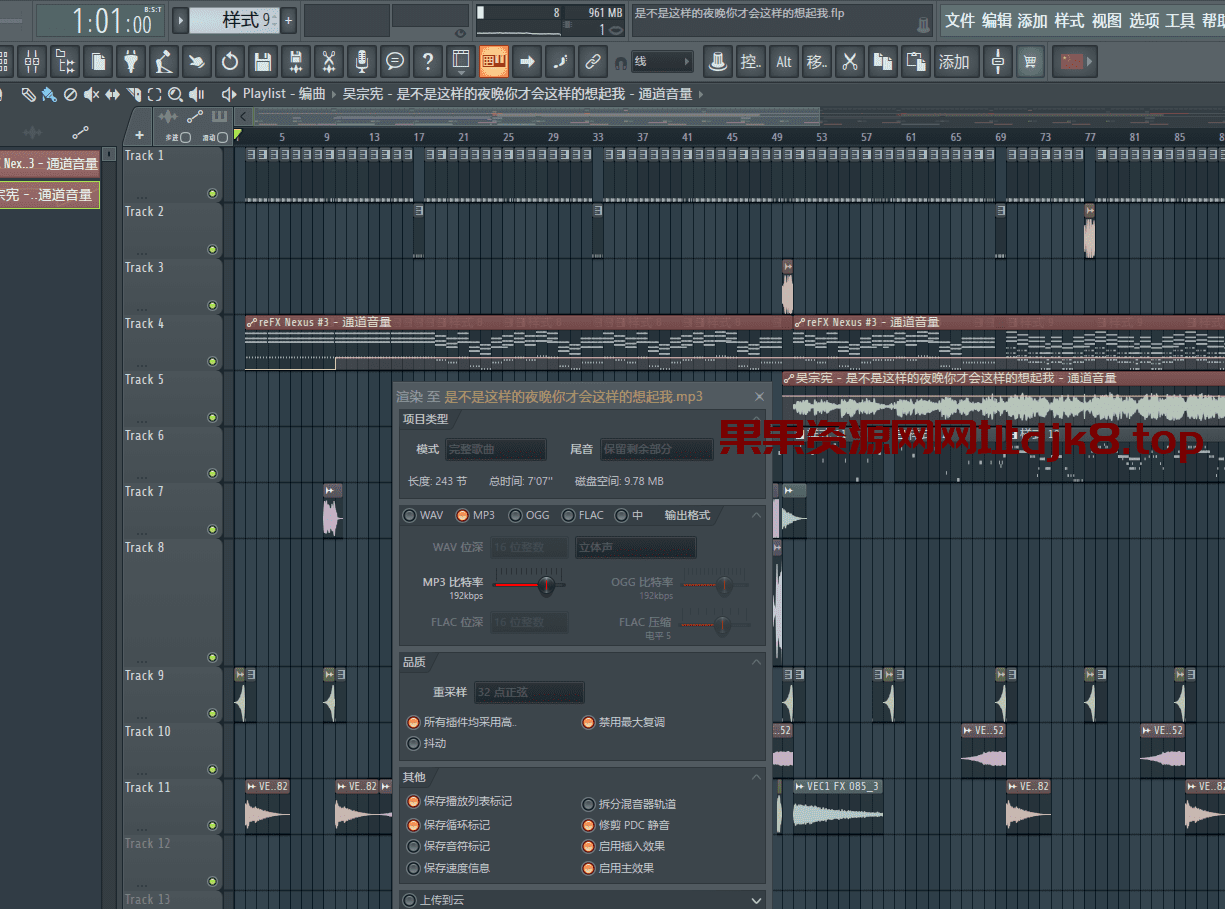The width and height of the screenshot is (1225, 909).
Task: Open the 重采样 resampling dropdown
Action: point(529,692)
